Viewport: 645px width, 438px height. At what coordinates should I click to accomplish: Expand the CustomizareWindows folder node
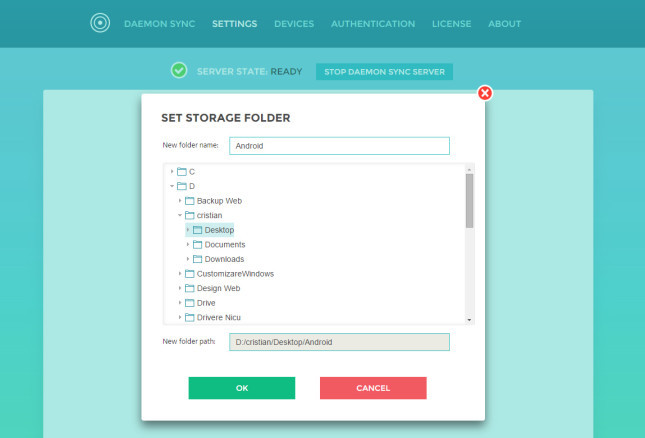[x=180, y=273]
